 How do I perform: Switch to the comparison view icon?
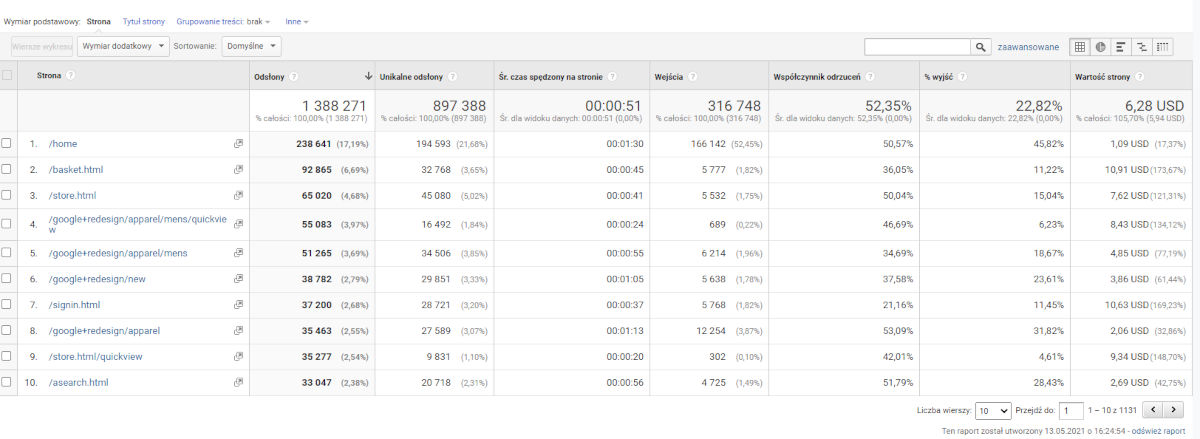click(x=1142, y=47)
